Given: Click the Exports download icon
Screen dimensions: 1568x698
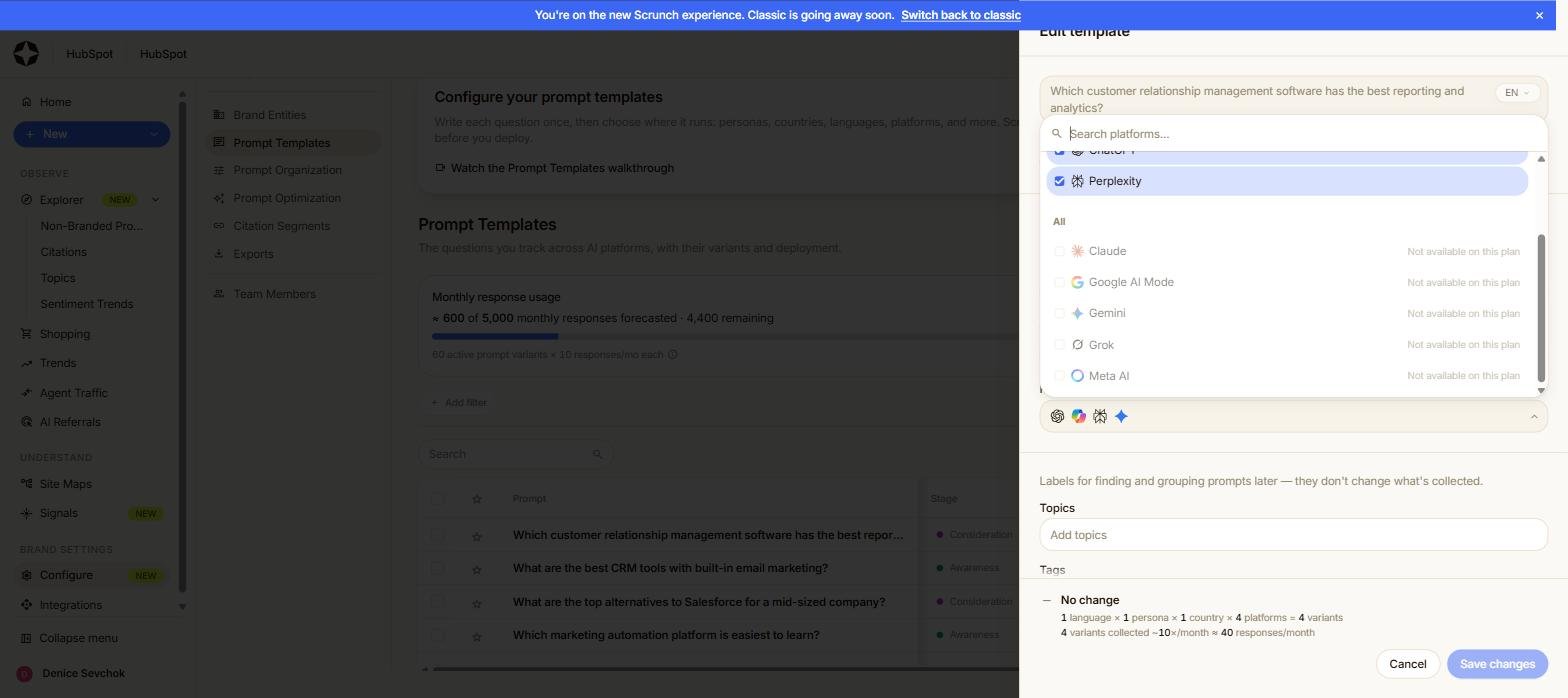Looking at the screenshot, I should 219,254.
